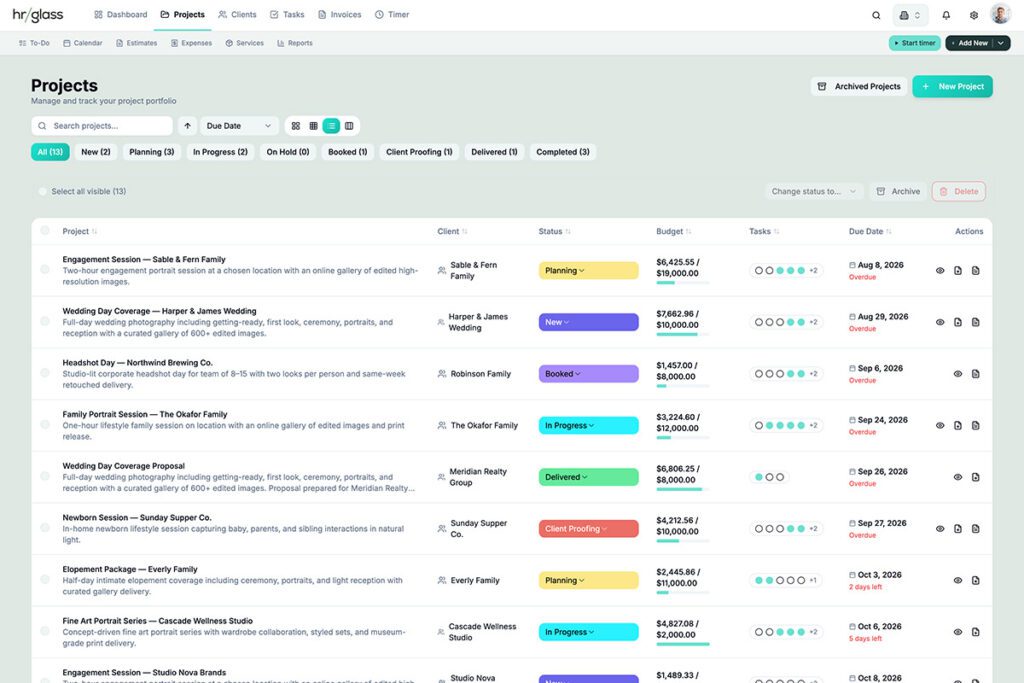Click the document icon in the Headshot Day row
This screenshot has height=683, width=1024.
975,374
